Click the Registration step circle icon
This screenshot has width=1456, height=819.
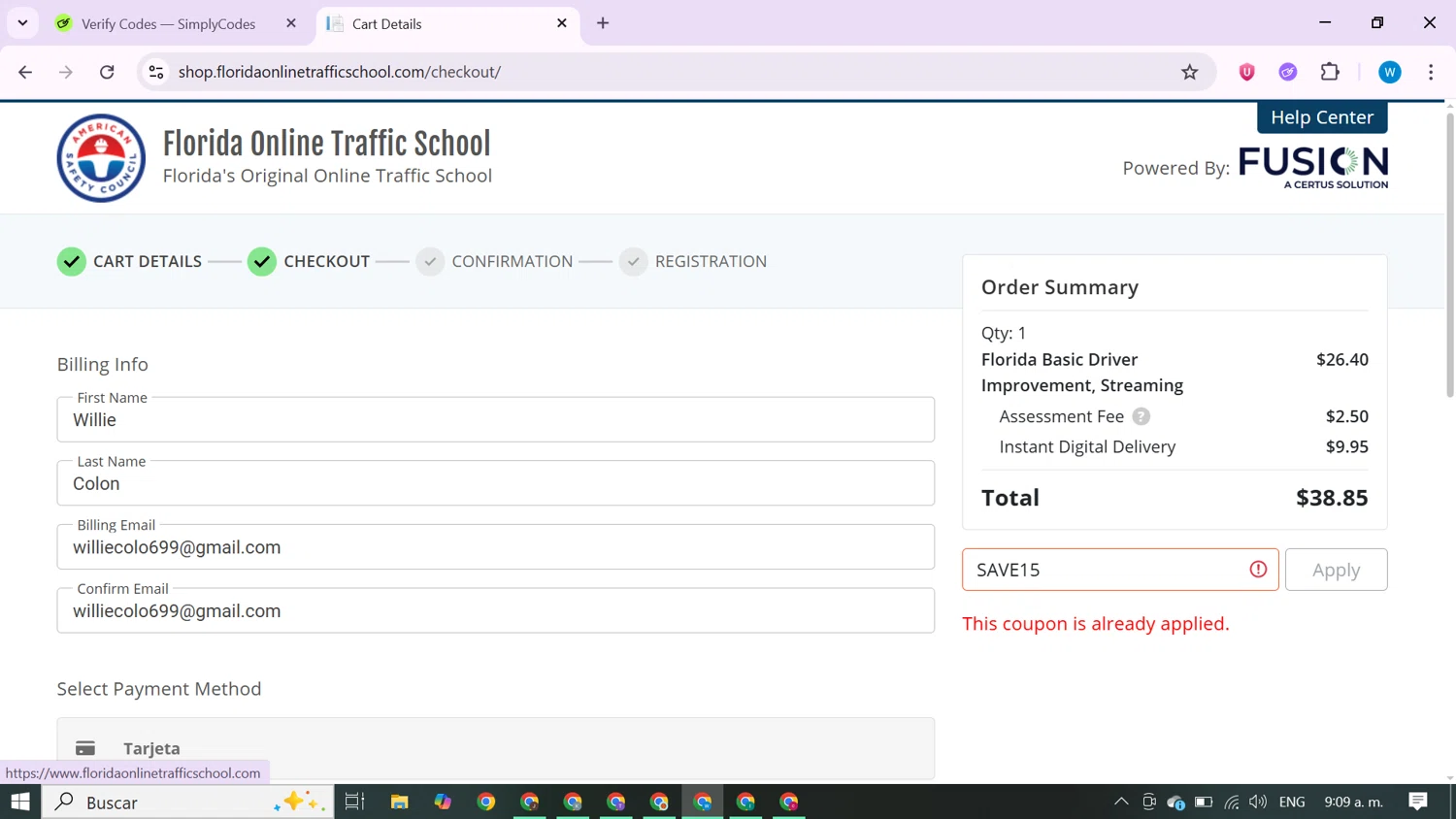coord(633,262)
